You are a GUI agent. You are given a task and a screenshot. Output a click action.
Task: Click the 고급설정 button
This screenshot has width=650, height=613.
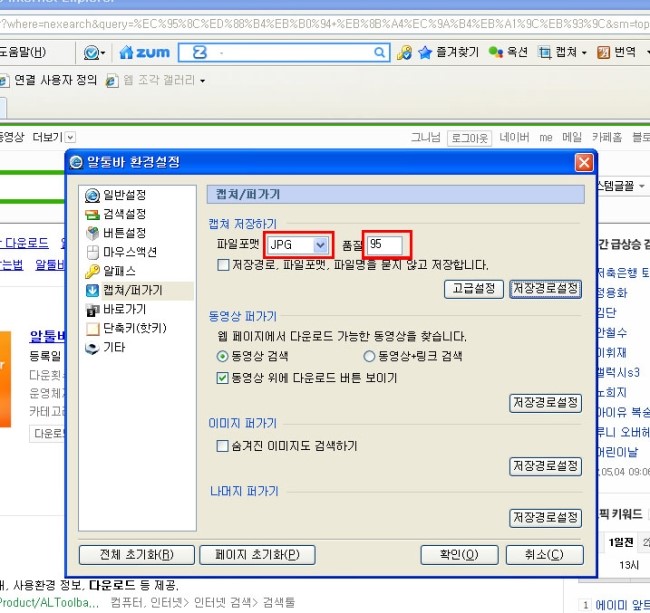(473, 289)
